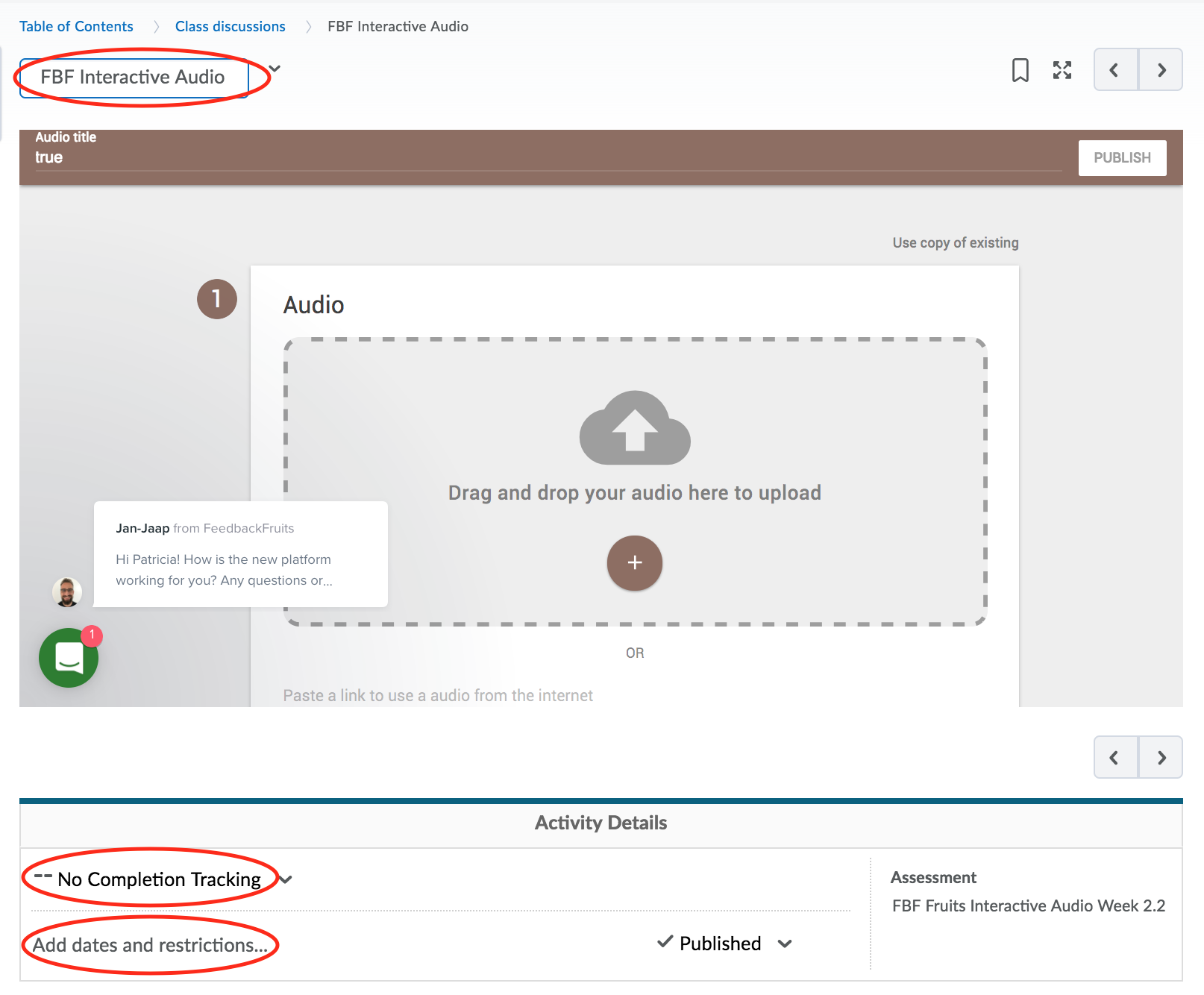Click Jan-Jaap's avatar photo
The width and height of the screenshot is (1204, 995).
pos(67,592)
